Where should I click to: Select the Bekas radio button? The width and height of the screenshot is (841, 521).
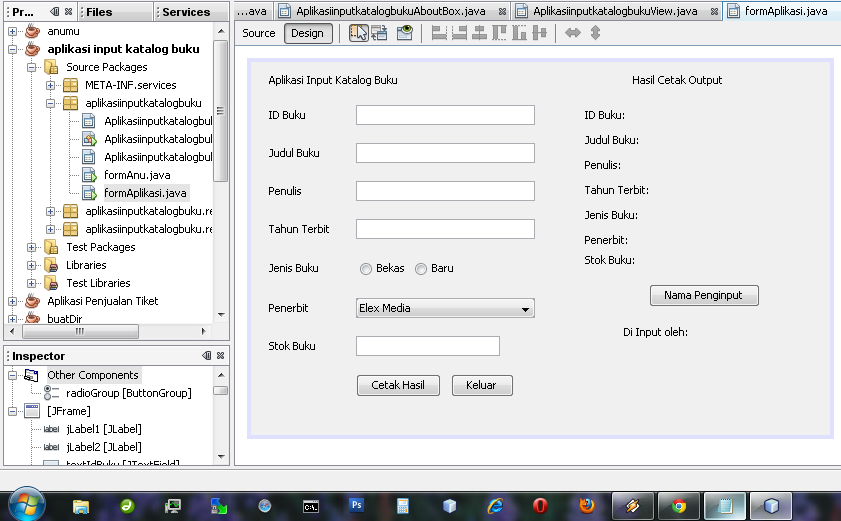click(366, 269)
